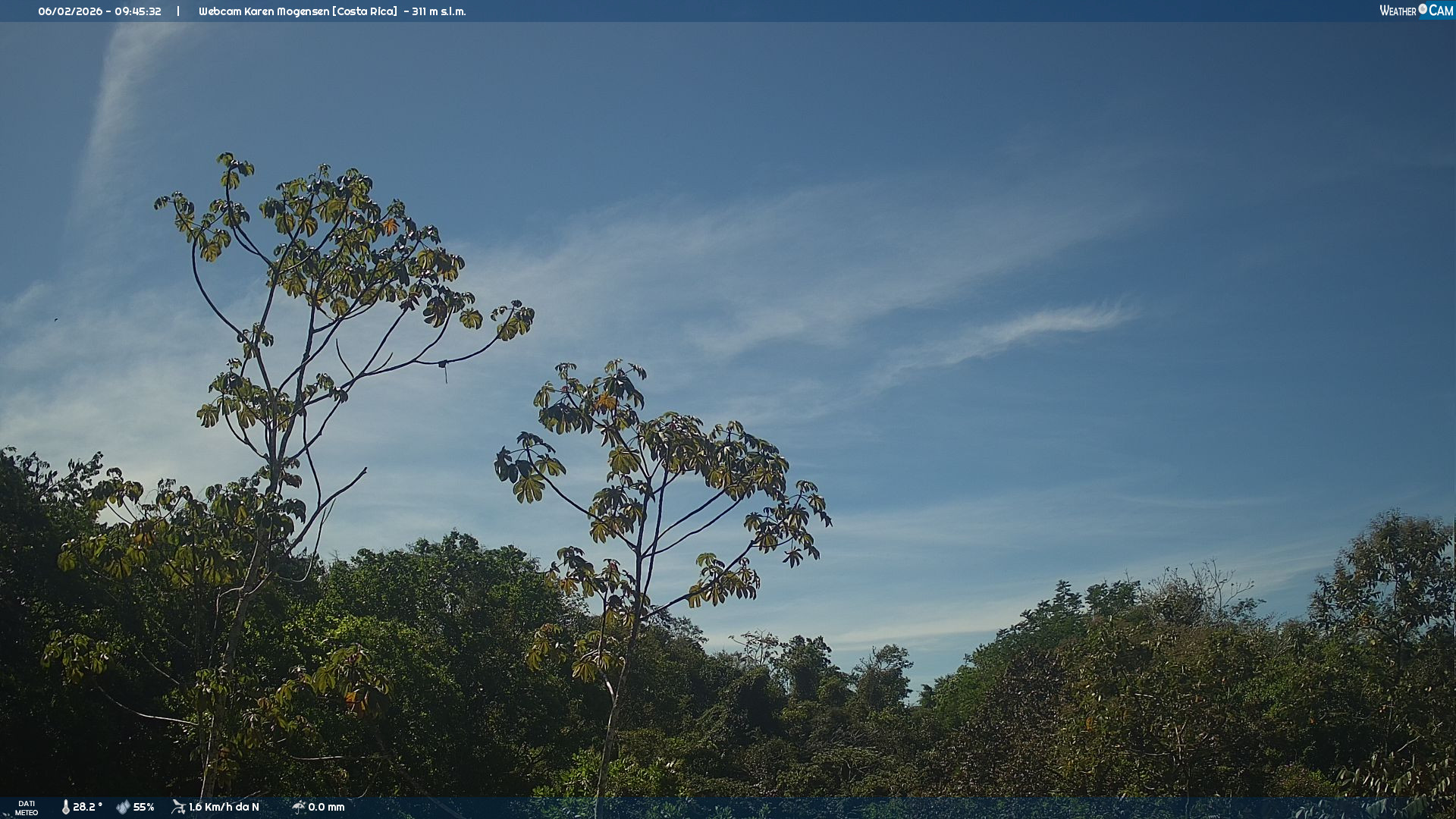Open the DATI METEO label

[27, 808]
